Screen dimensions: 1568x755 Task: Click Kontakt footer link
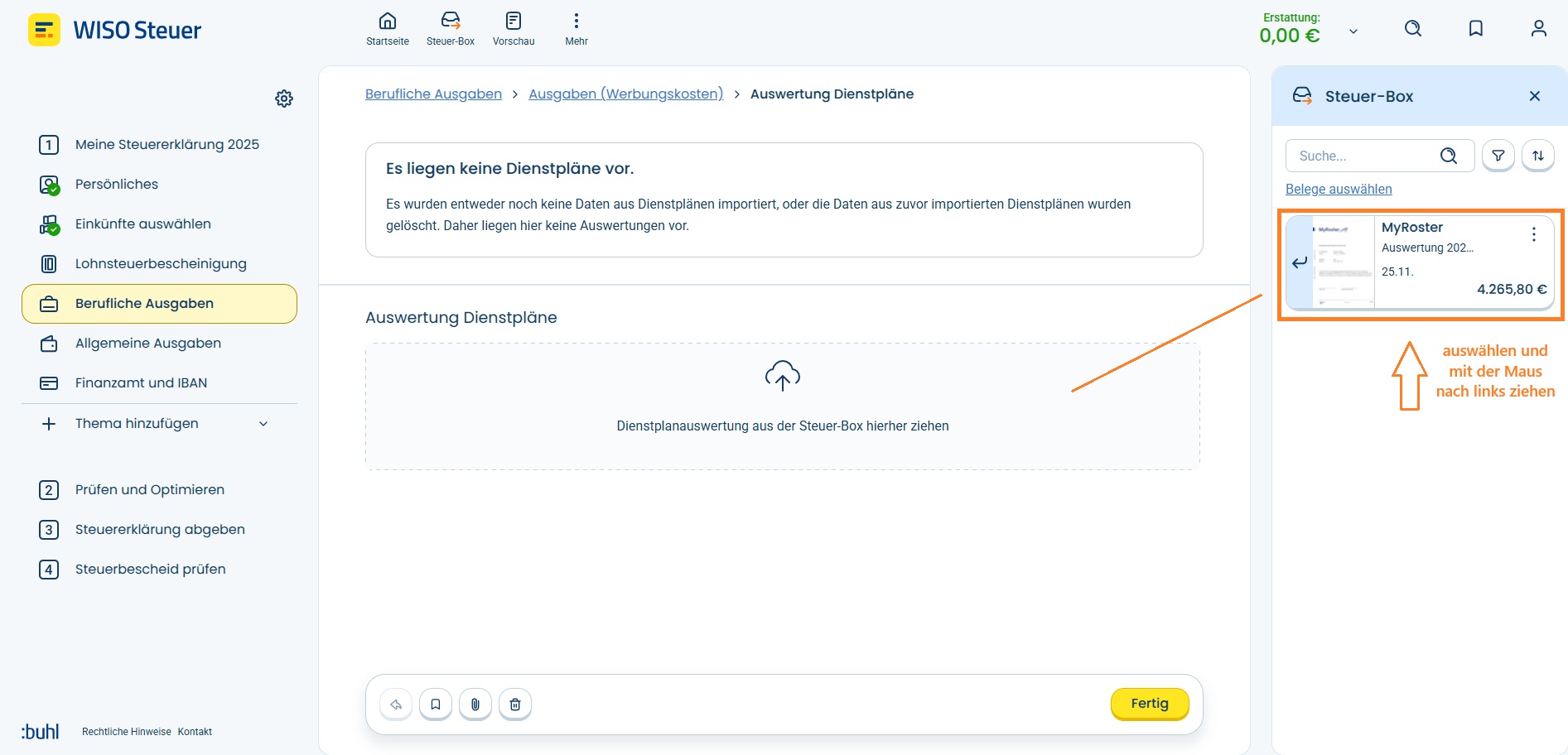coord(195,732)
